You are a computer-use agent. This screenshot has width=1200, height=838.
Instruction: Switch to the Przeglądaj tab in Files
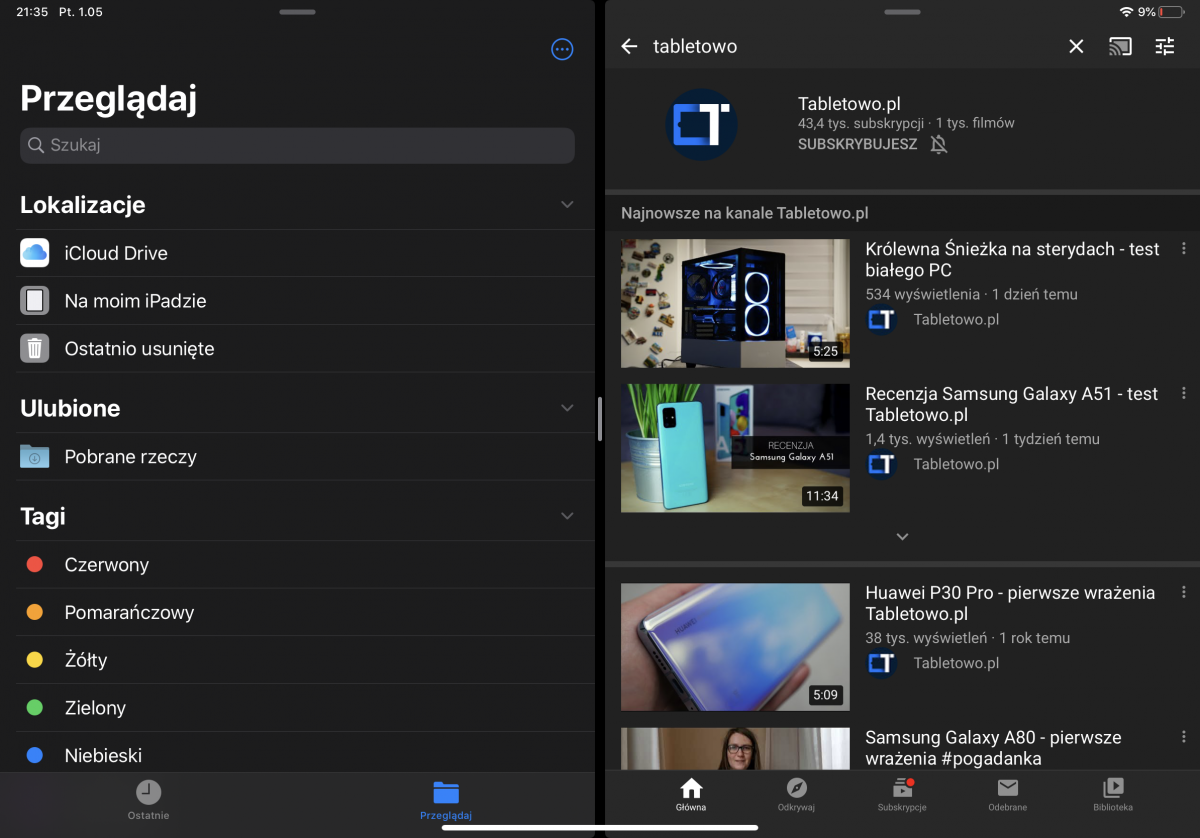click(x=446, y=800)
